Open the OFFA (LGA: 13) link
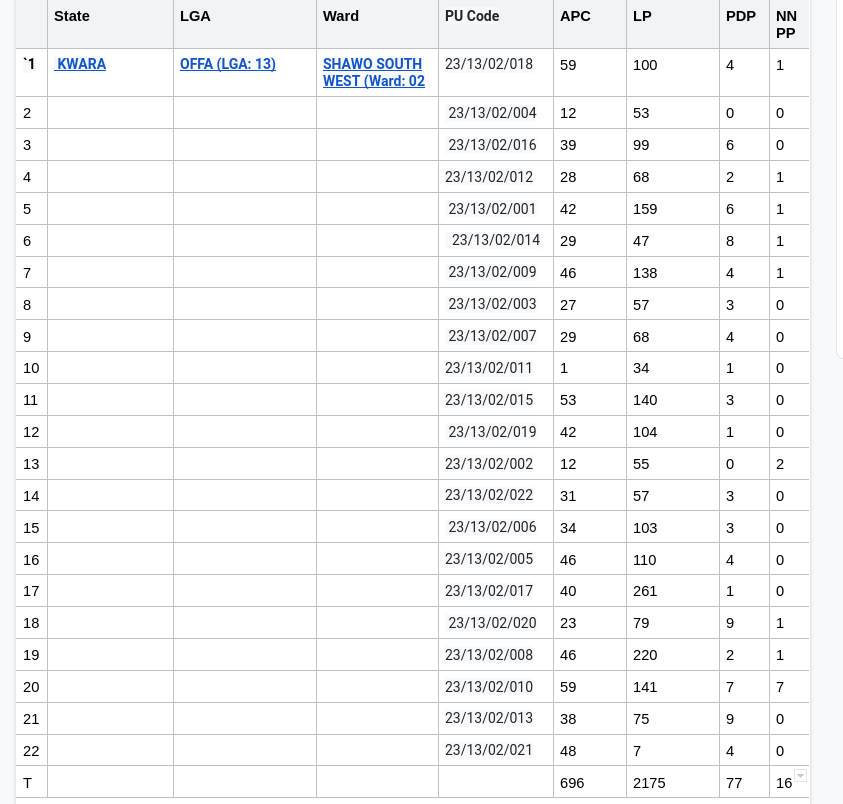 pos(227,64)
